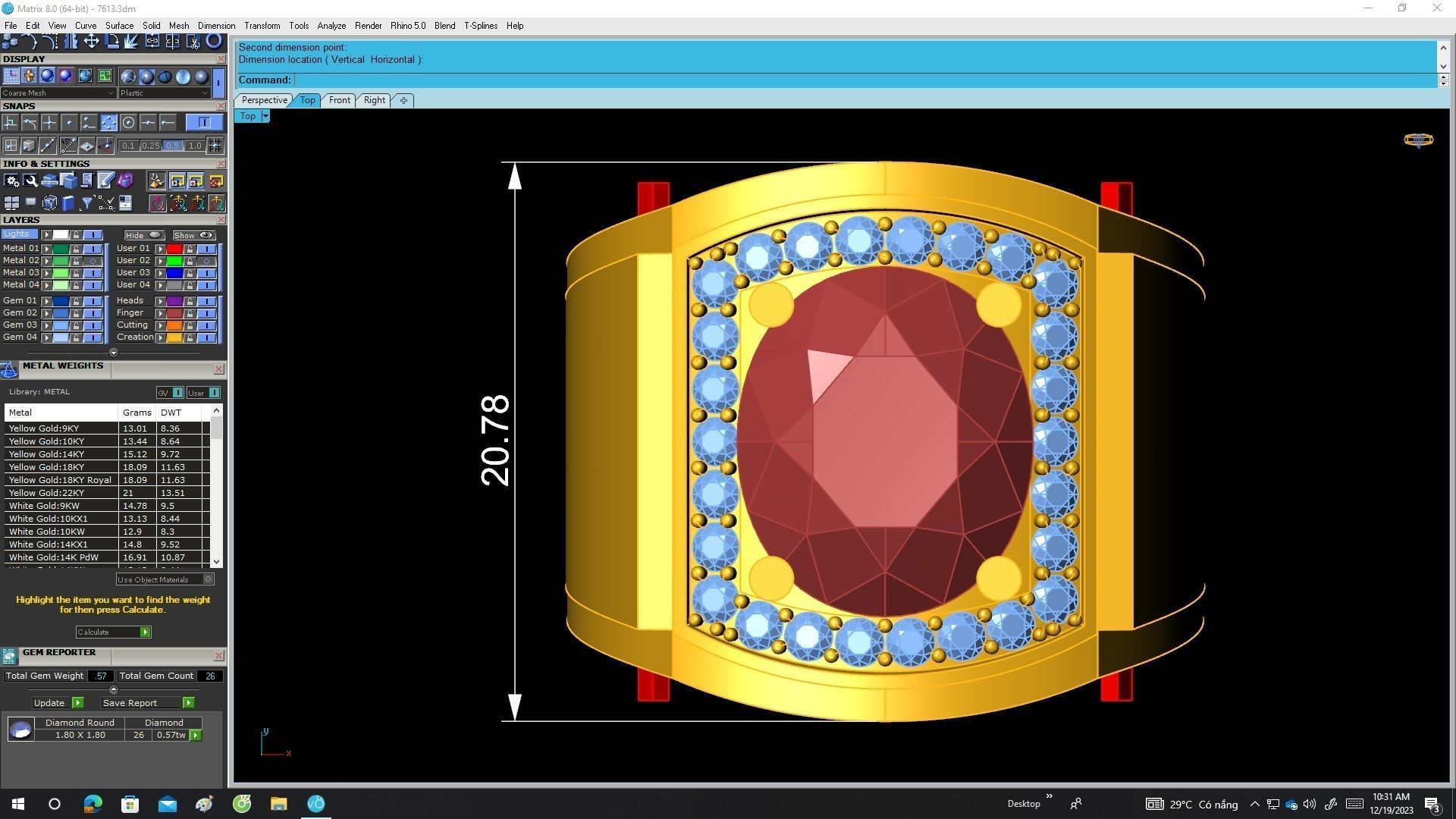Collapse Layers panel with bottom arrow handle

pos(113,353)
